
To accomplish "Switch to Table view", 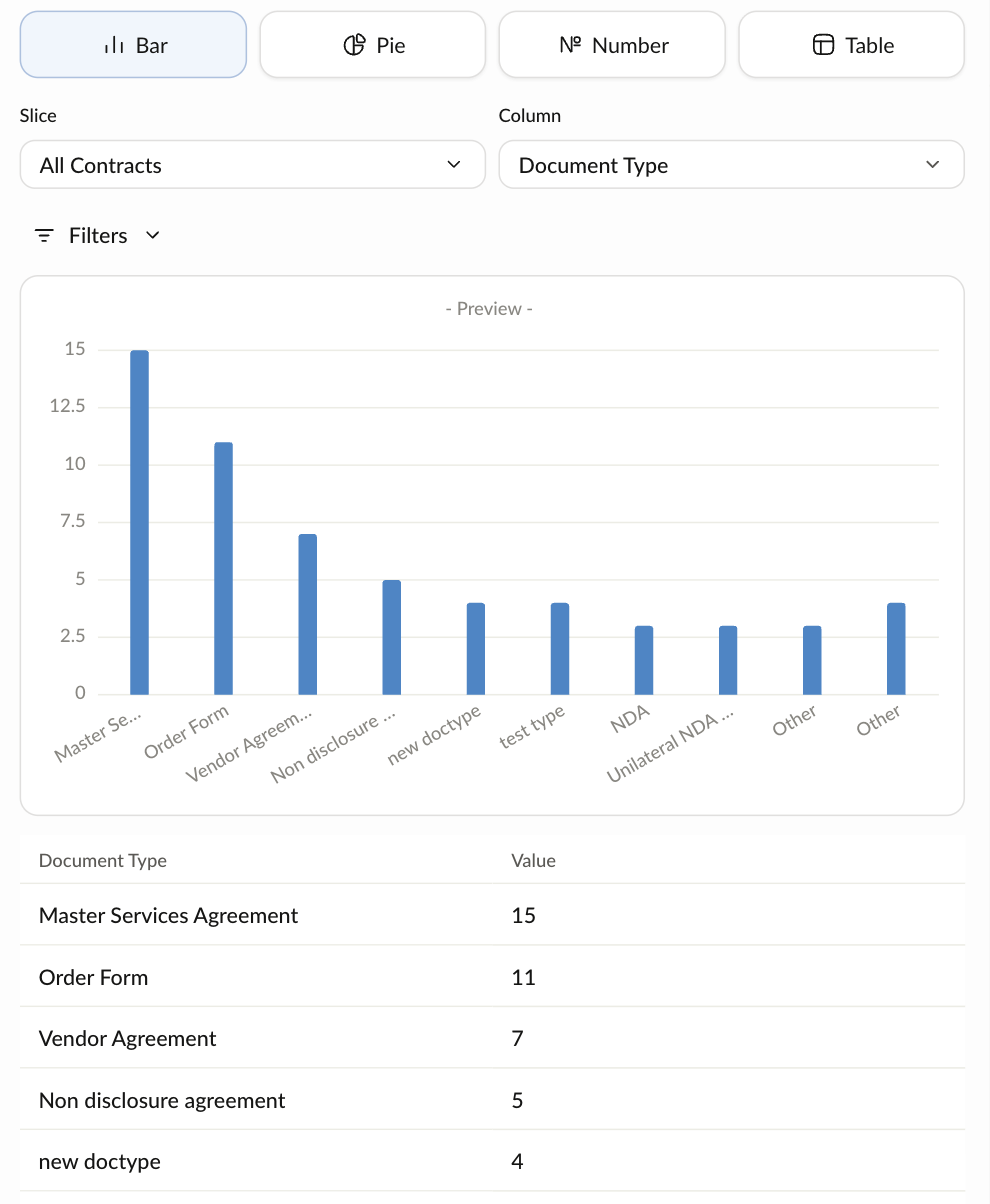I will click(x=852, y=45).
